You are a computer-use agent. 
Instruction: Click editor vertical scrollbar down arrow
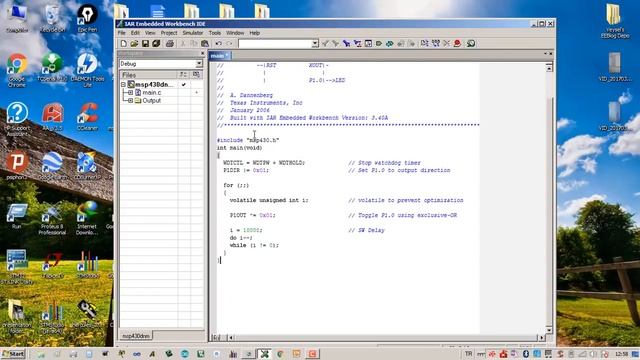pyautogui.click(x=549, y=330)
